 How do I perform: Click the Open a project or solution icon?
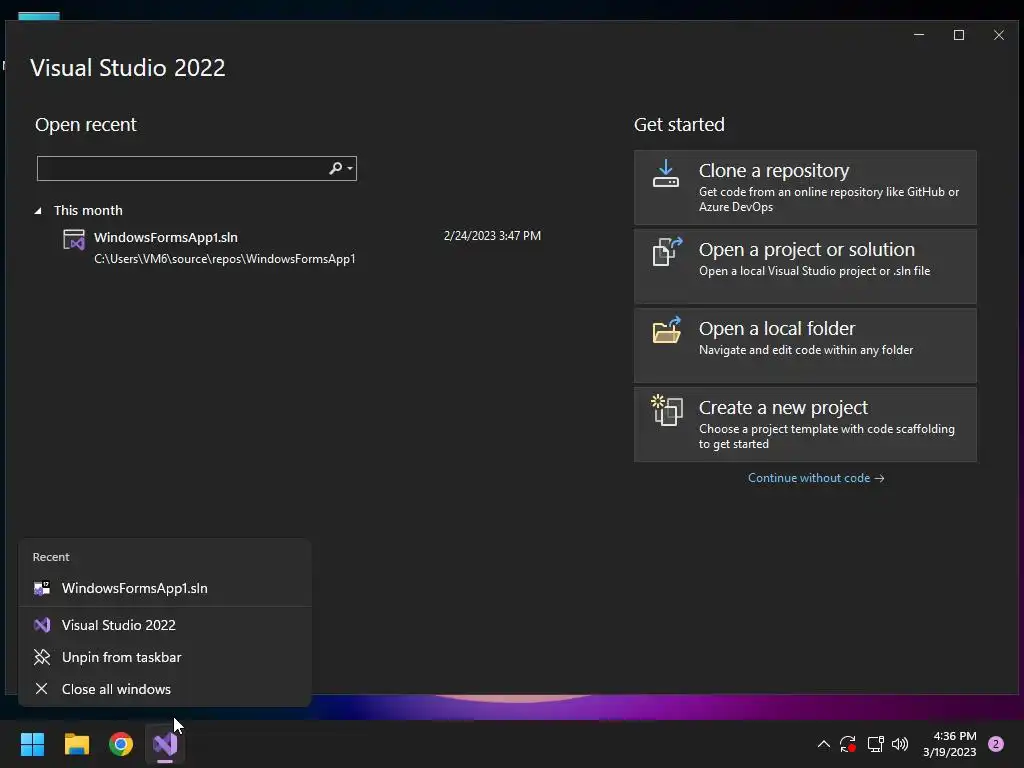(x=667, y=251)
